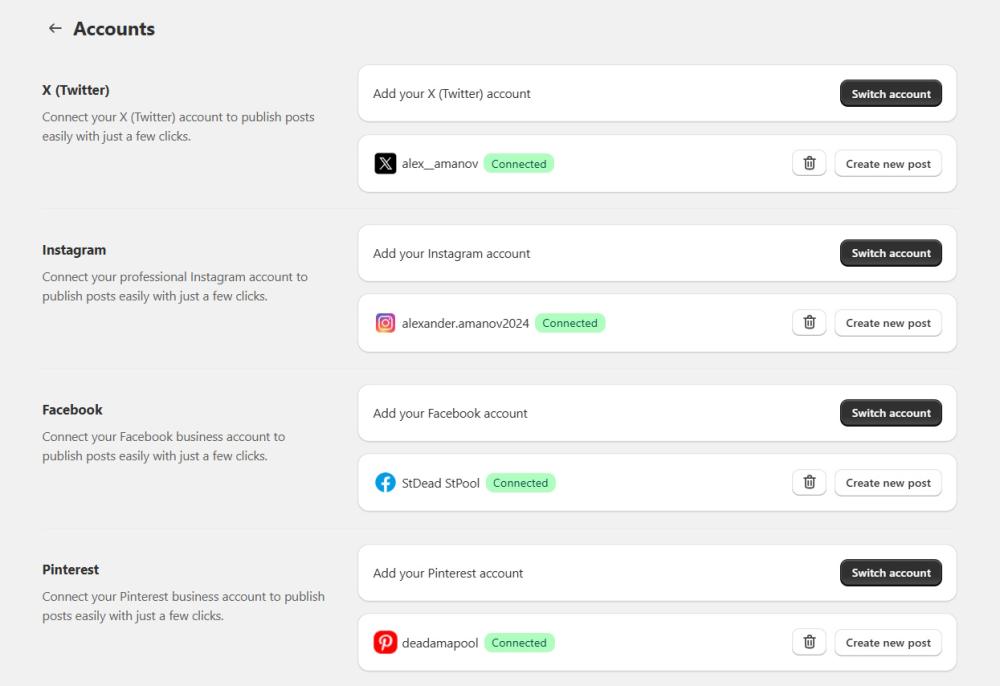
Task: Click the Facebook logo icon
Action: click(385, 483)
